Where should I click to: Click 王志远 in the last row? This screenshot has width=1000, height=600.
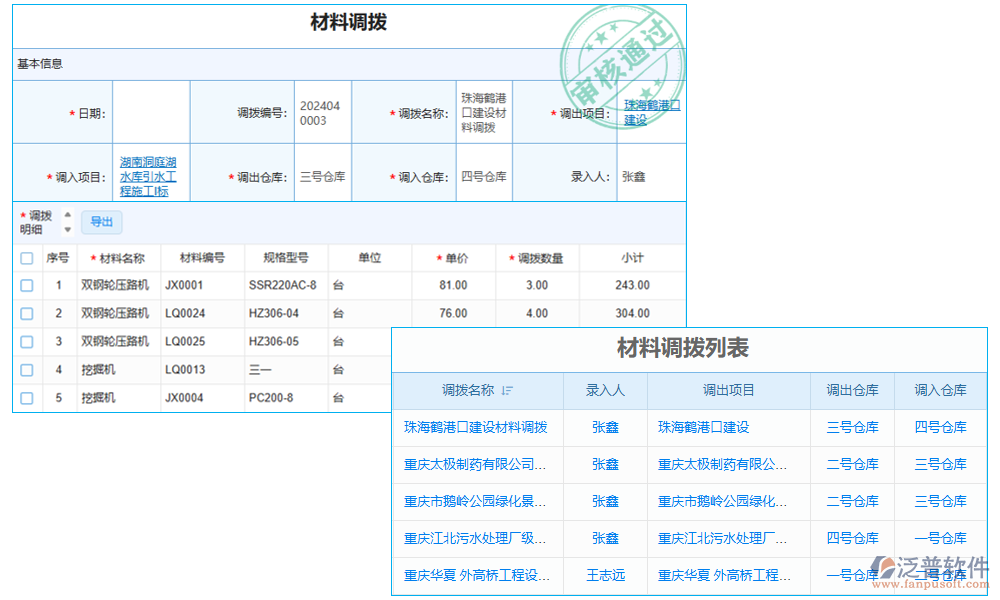tap(606, 576)
